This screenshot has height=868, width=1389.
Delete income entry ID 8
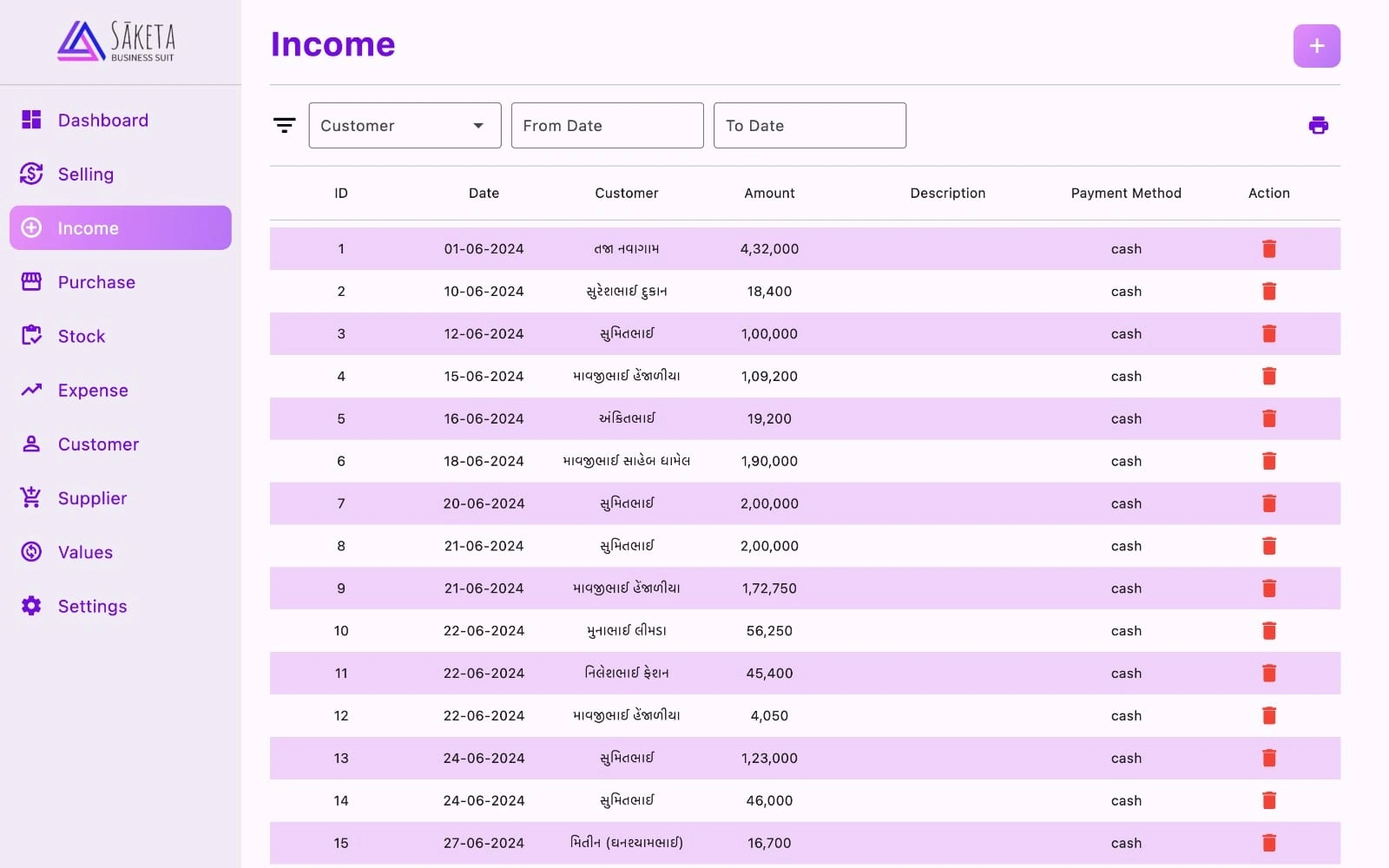coord(1269,546)
